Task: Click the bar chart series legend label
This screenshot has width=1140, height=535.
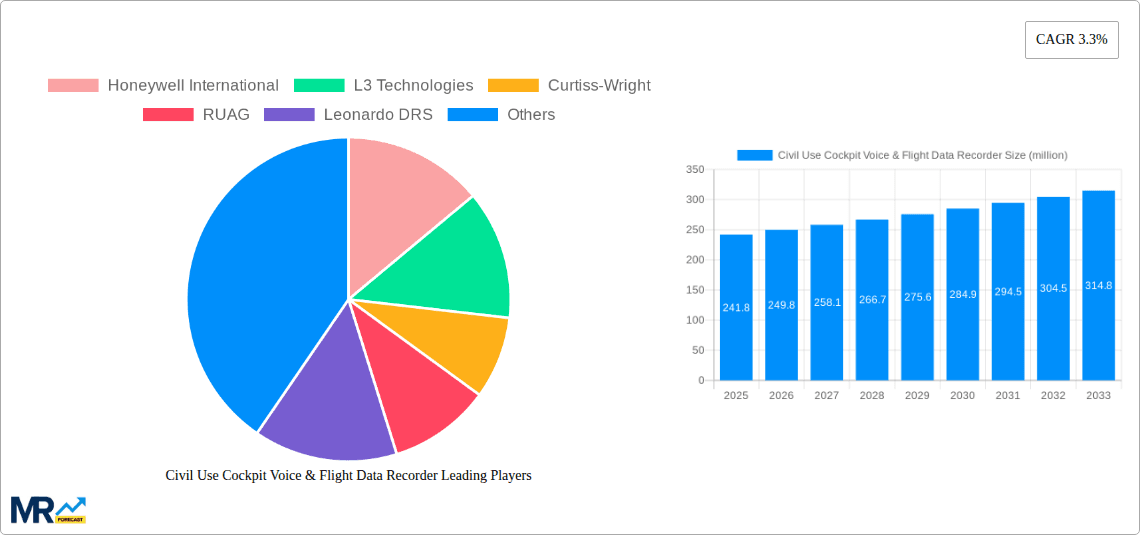Action: coord(923,155)
